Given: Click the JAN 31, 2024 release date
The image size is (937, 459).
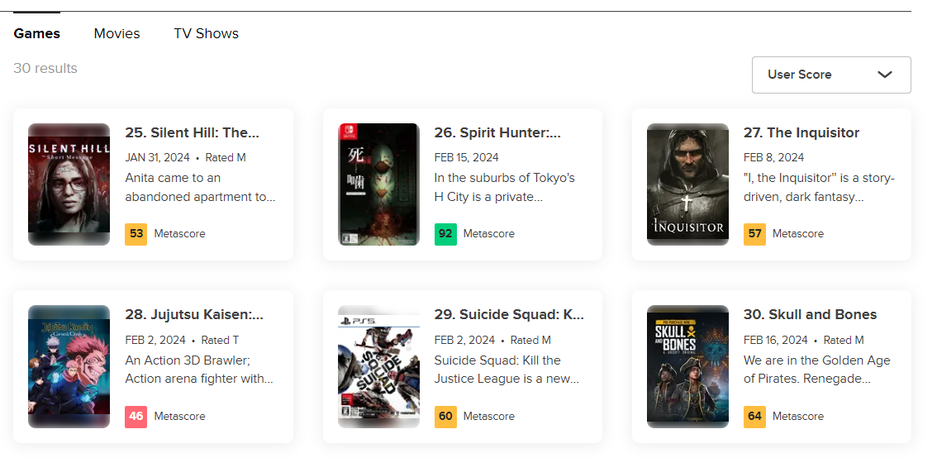Looking at the screenshot, I should click(157, 158).
